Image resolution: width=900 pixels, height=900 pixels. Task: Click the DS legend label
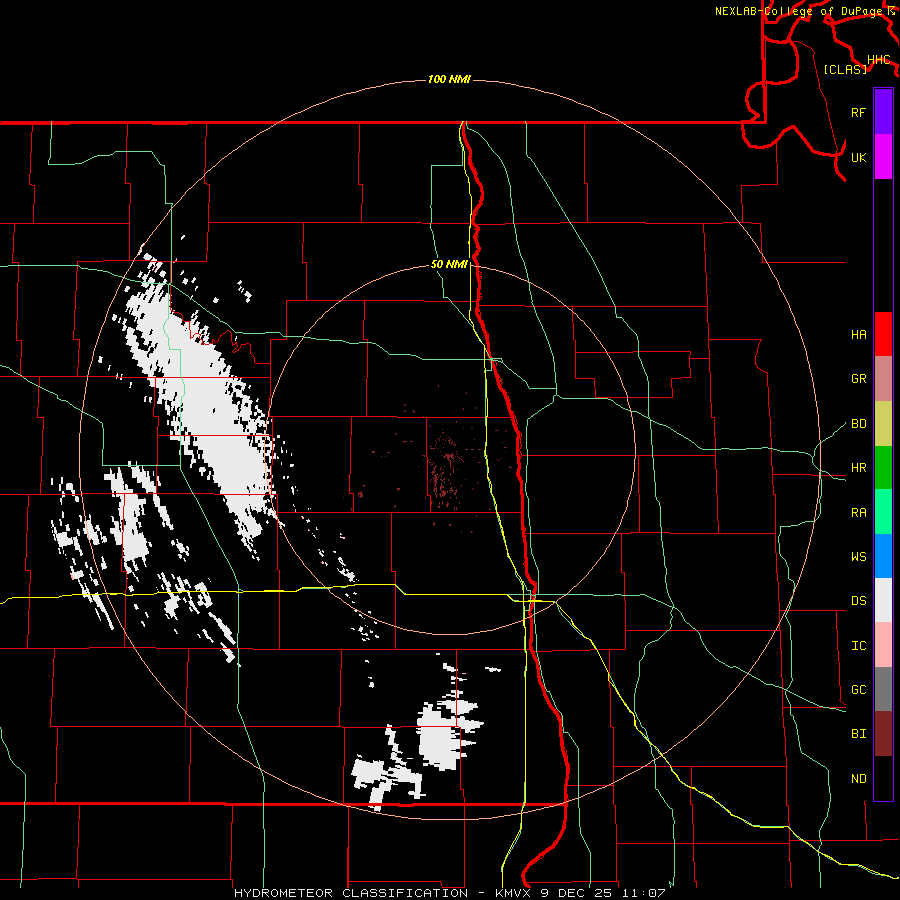(859, 601)
